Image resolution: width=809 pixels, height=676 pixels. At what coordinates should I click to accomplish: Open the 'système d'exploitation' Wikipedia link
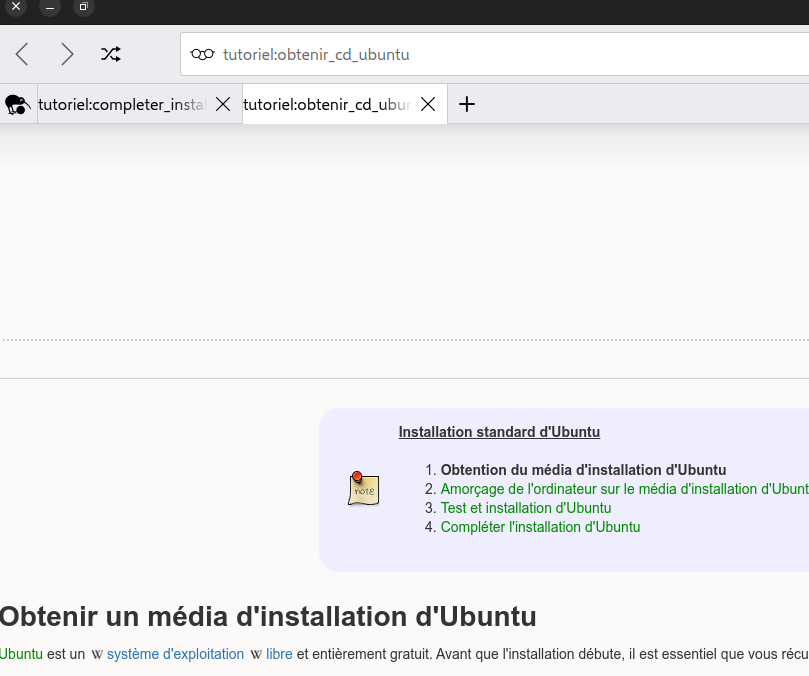click(175, 654)
